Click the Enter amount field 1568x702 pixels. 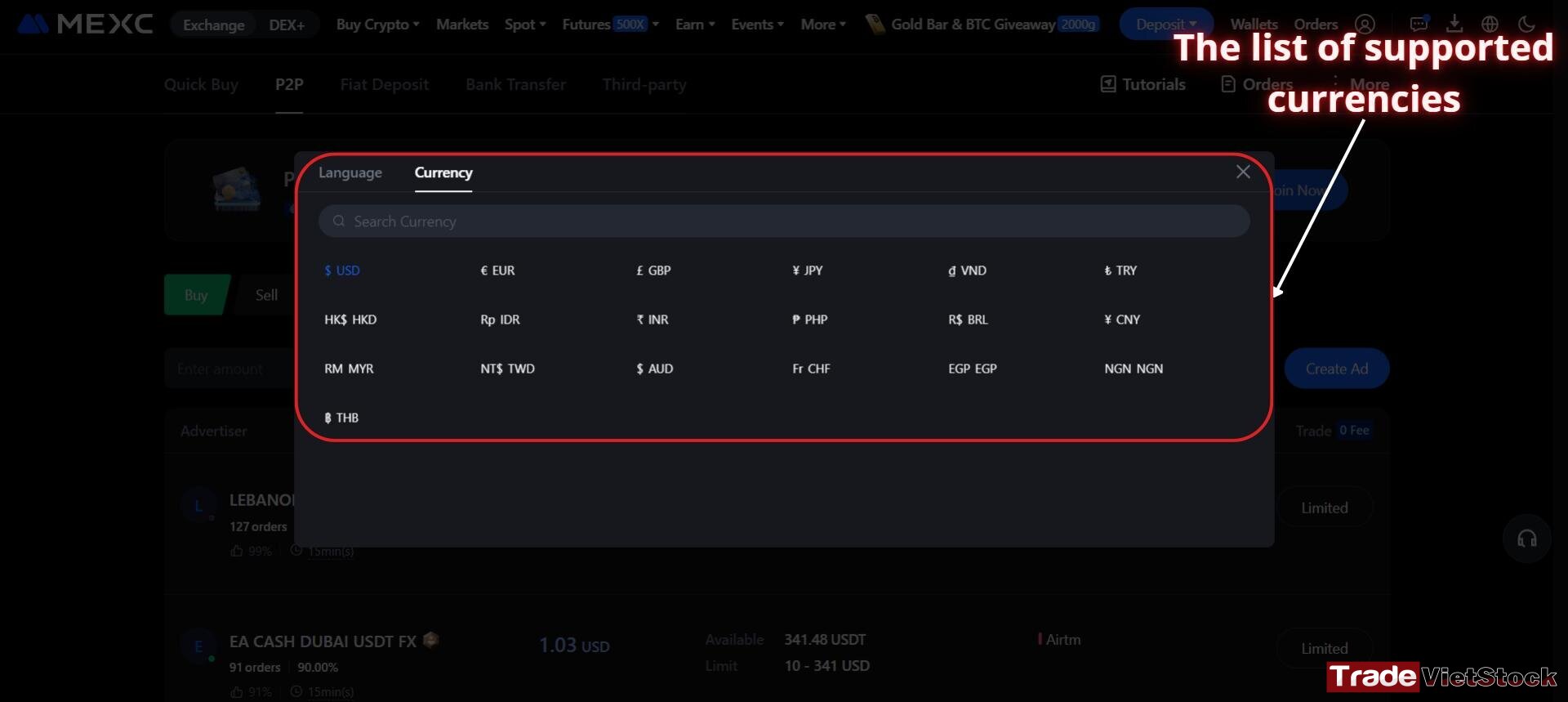(x=230, y=369)
